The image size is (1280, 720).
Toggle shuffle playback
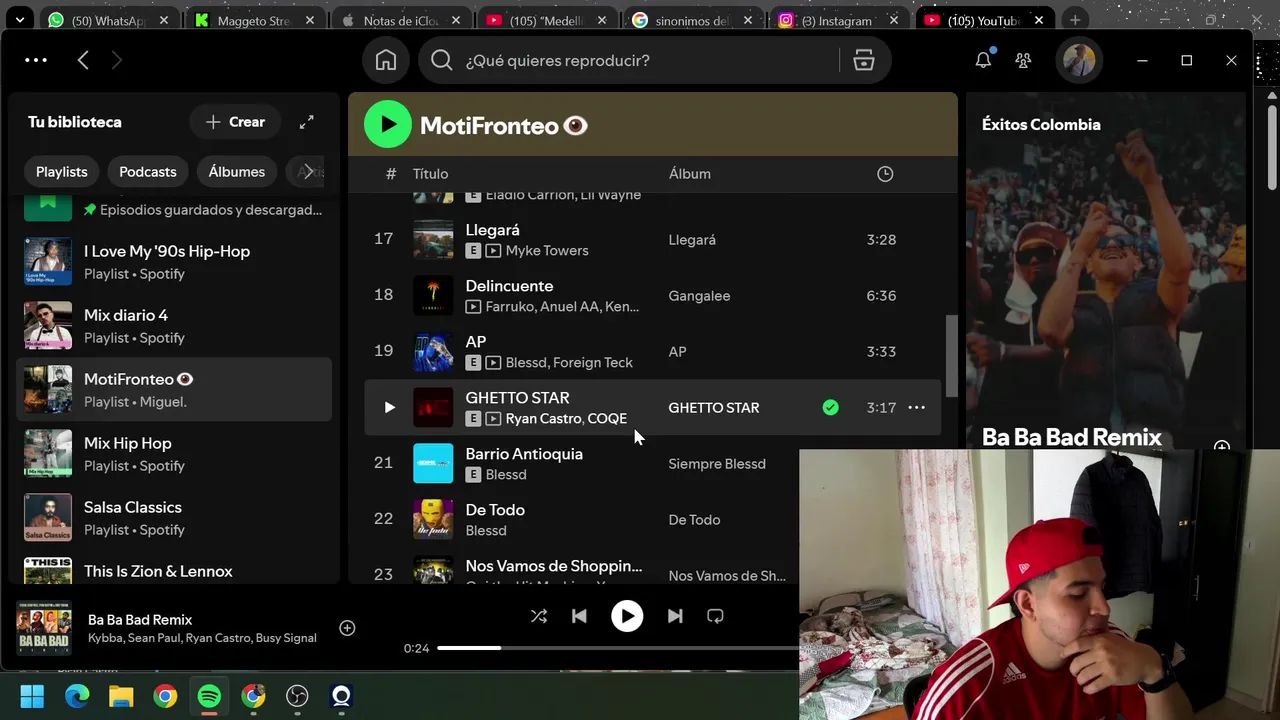pyautogui.click(x=539, y=616)
